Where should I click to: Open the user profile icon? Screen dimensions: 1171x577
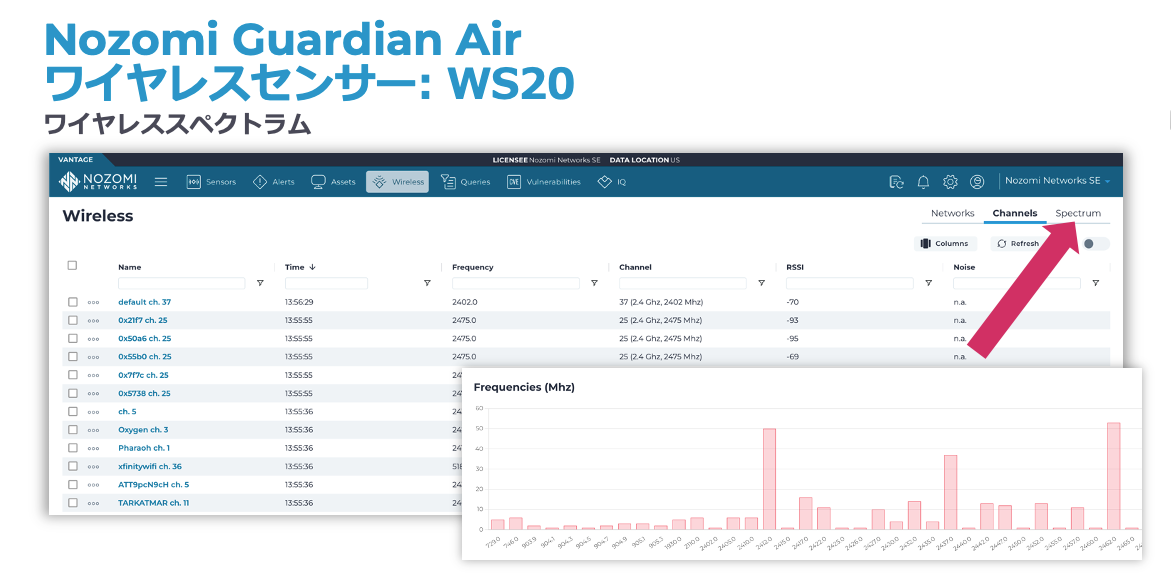pyautogui.click(x=977, y=181)
